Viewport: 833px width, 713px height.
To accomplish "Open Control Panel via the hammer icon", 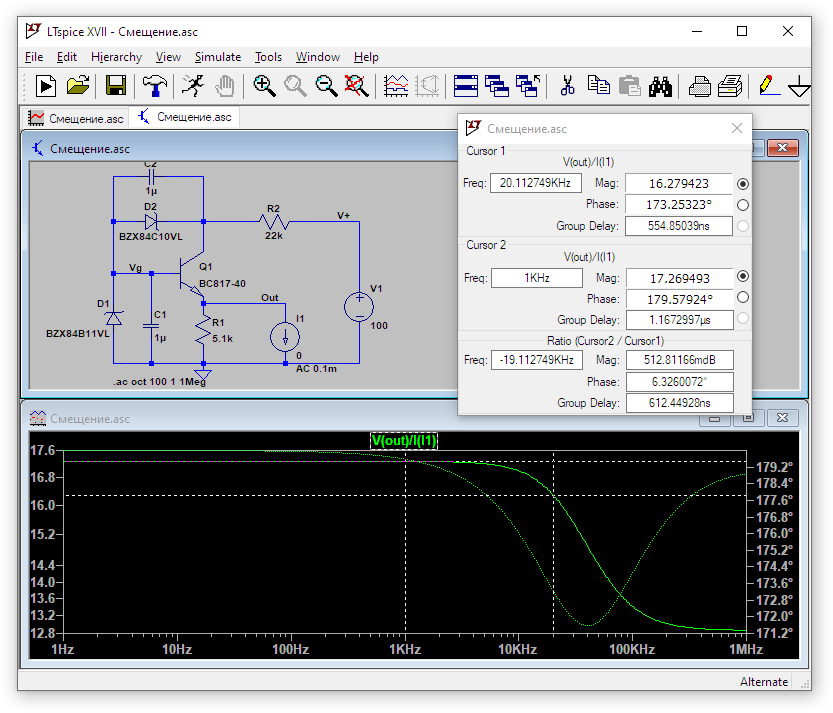I will (154, 86).
